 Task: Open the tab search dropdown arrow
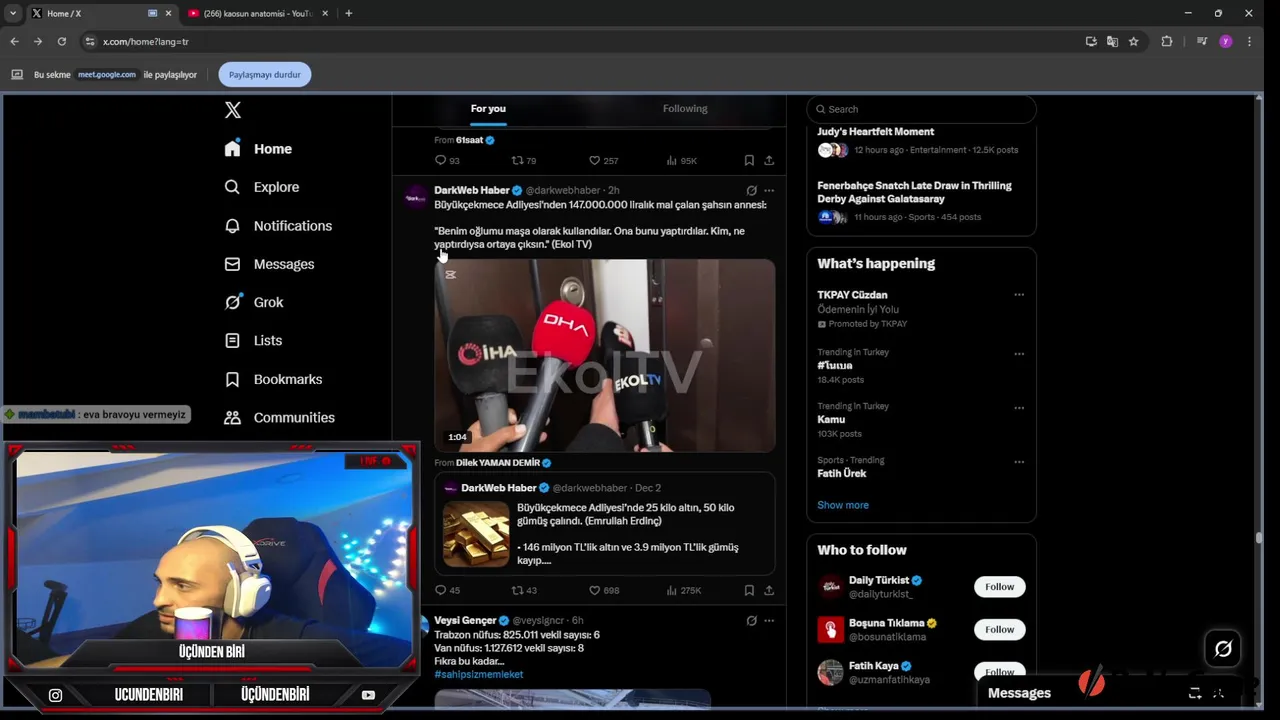click(x=13, y=13)
